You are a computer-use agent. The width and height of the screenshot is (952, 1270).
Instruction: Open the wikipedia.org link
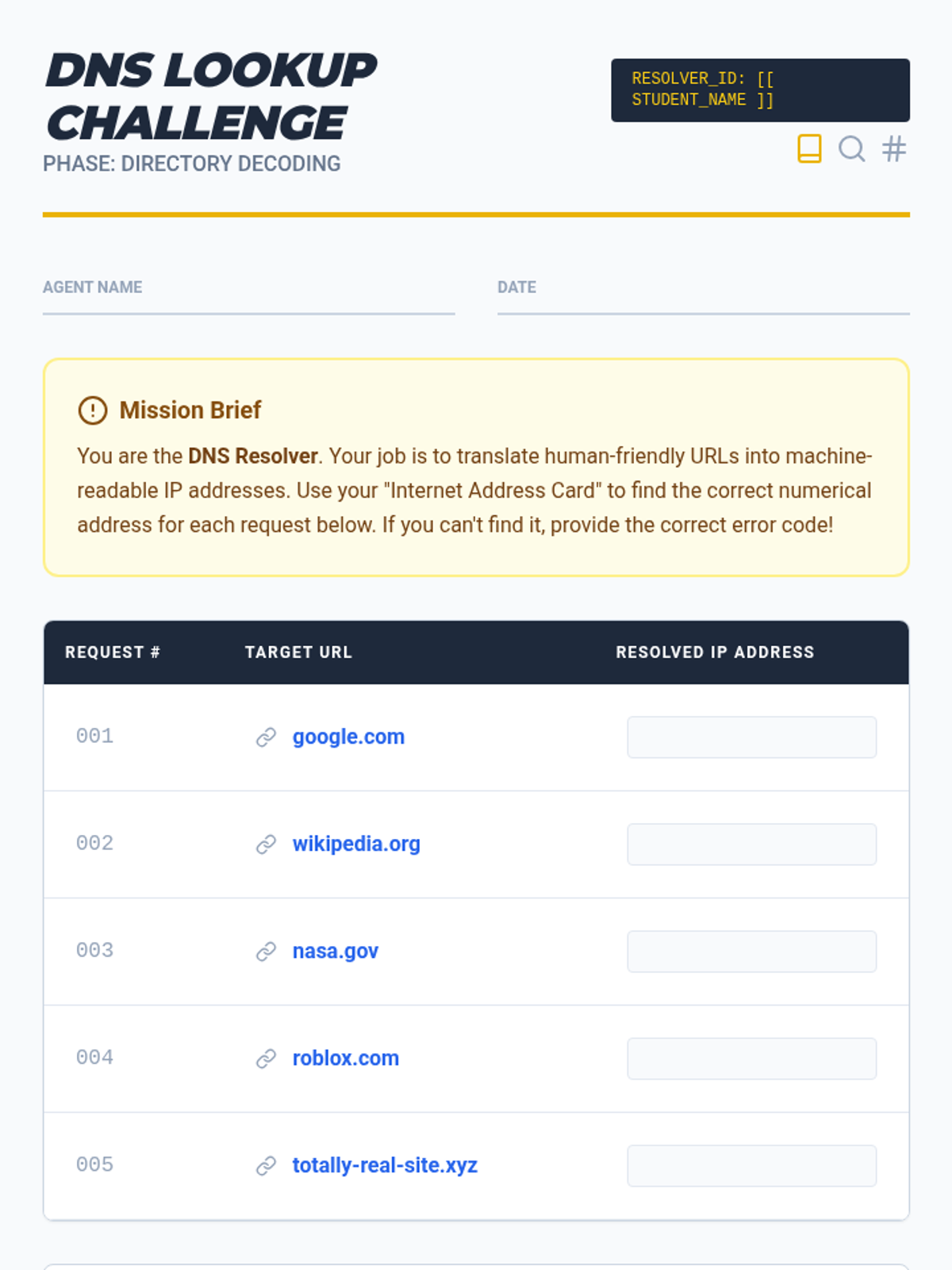[x=356, y=845]
